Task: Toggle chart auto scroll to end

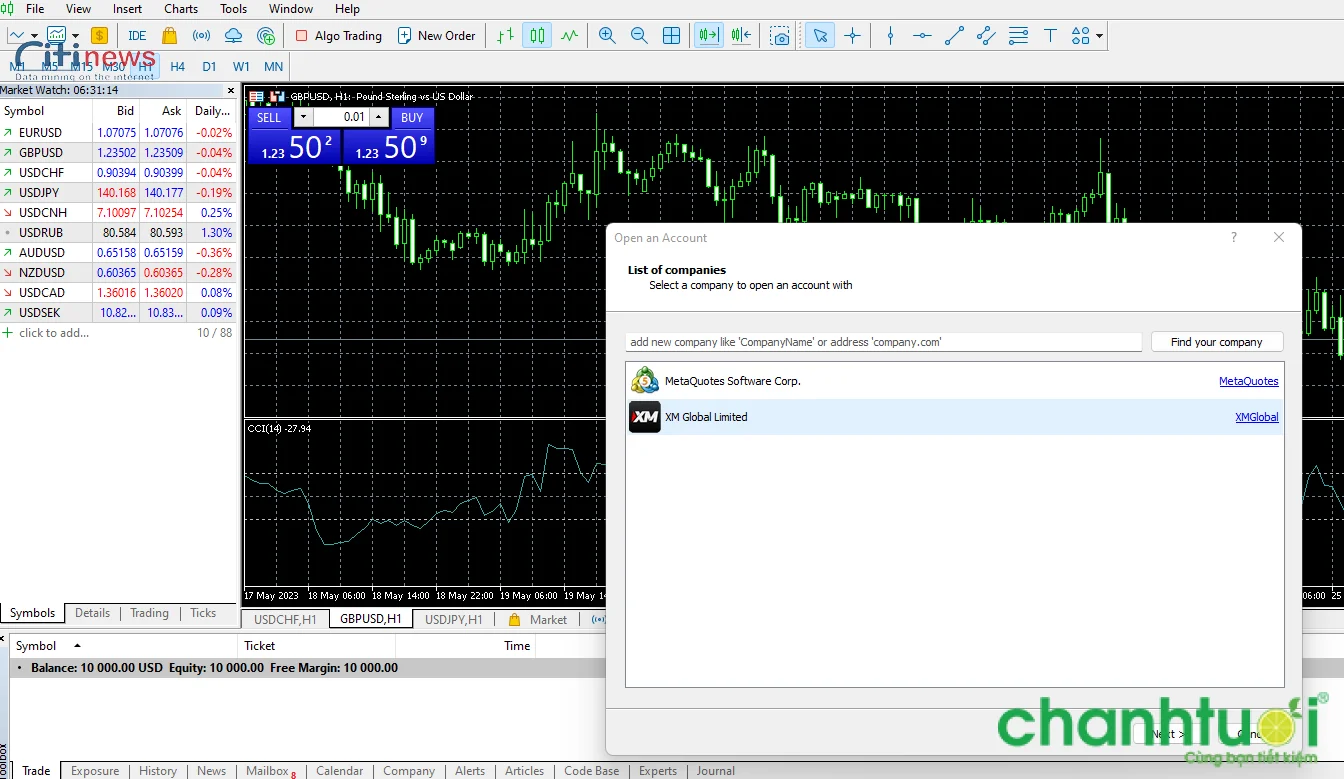Action: (708, 36)
